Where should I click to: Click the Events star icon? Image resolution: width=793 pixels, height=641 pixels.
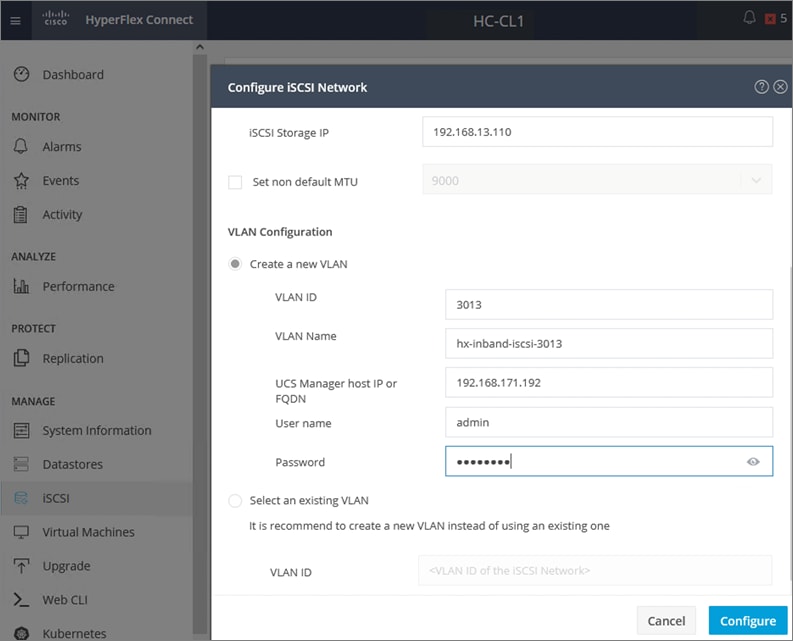[21, 181]
